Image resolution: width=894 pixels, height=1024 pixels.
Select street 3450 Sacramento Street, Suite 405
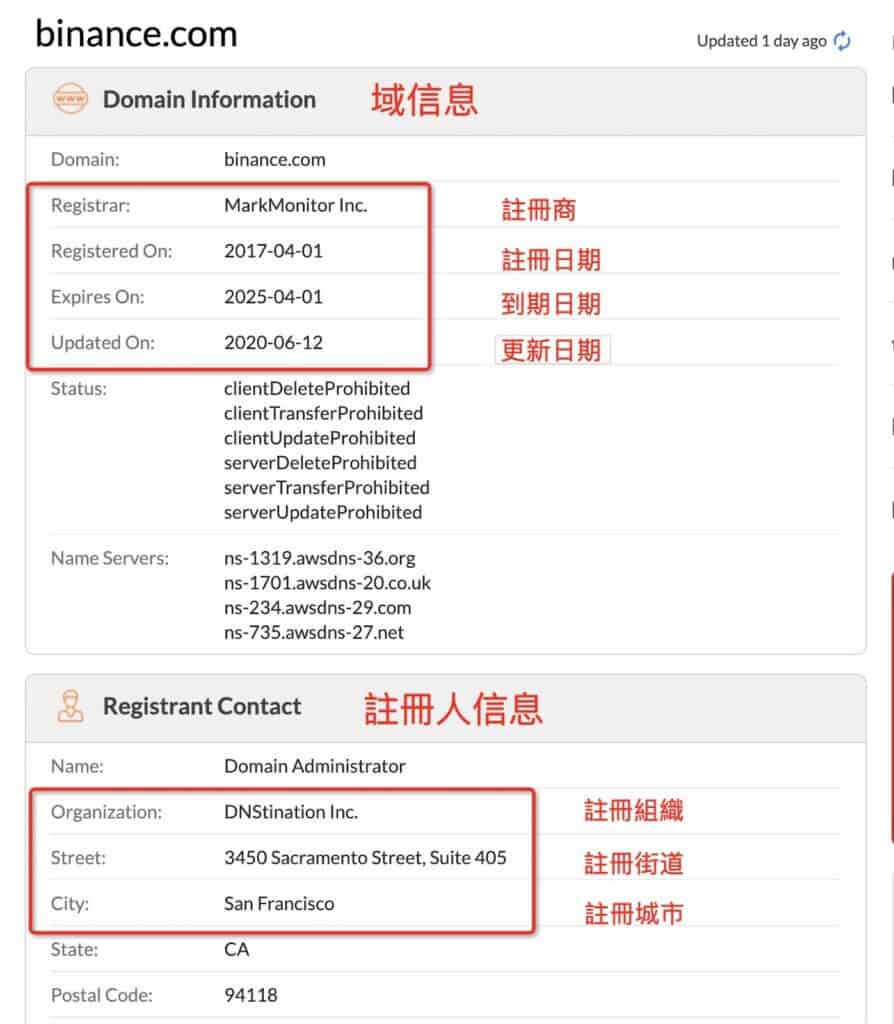[x=365, y=857]
